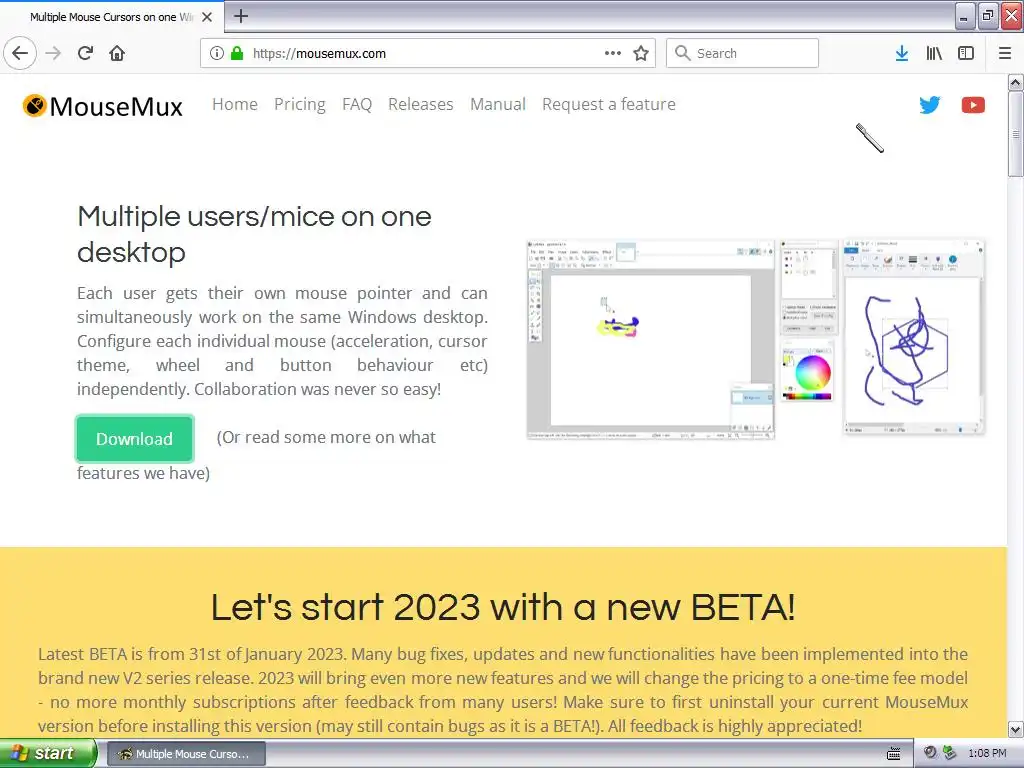1024x768 pixels.
Task: Open page actions three-dots menu
Action: click(613, 53)
